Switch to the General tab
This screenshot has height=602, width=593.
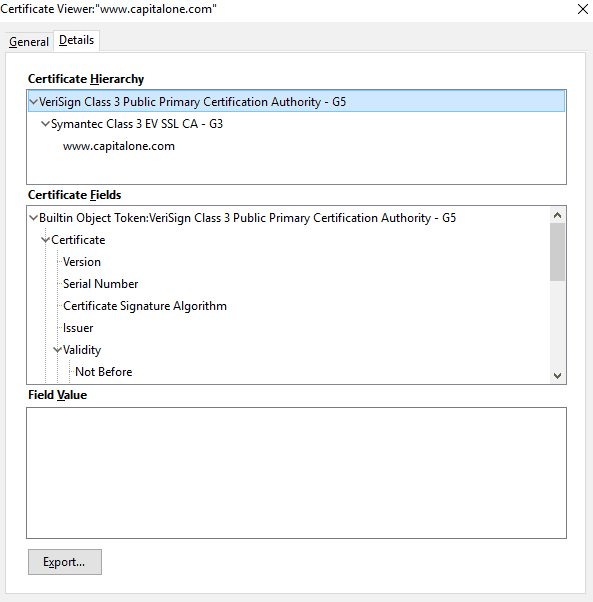click(29, 41)
